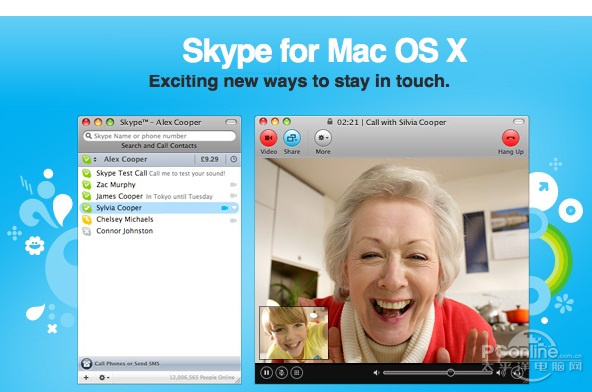Open the dial pad icon in call controls
The width and height of the screenshot is (592, 392).
tap(296, 373)
